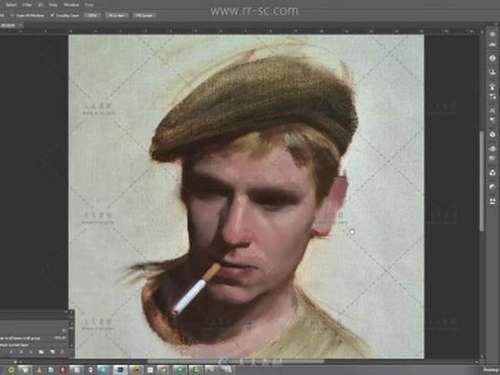Toggle the Zoom All Windows checkbox
Viewport: 500px width, 375px height.
pyautogui.click(x=12, y=15)
